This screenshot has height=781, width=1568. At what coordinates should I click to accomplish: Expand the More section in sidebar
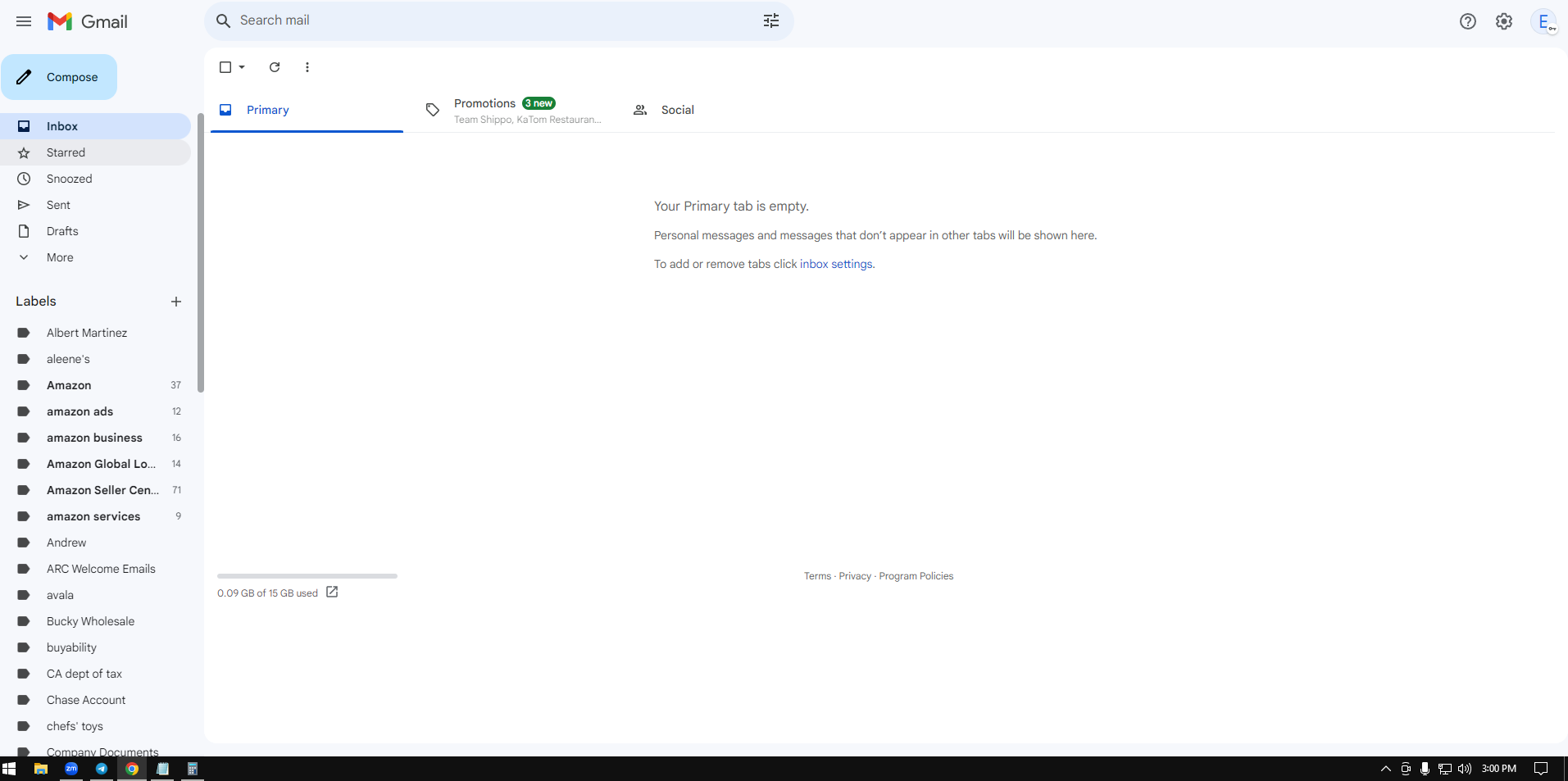click(95, 257)
